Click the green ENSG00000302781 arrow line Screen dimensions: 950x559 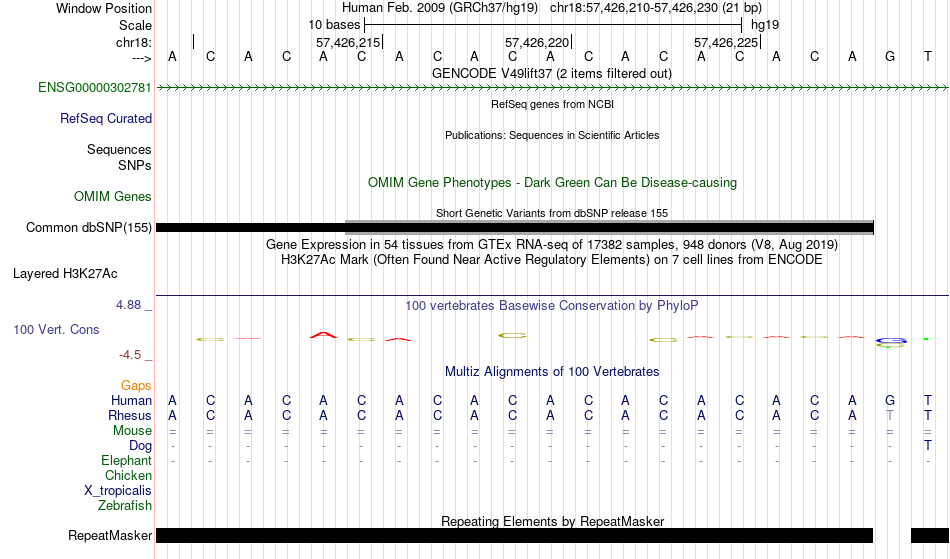pyautogui.click(x=553, y=88)
